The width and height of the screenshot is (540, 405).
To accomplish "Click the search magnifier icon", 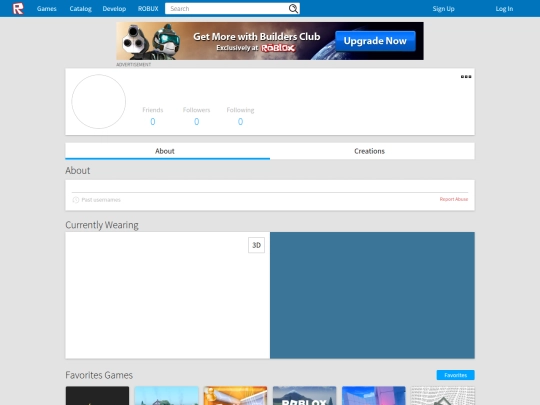I will tap(293, 9).
